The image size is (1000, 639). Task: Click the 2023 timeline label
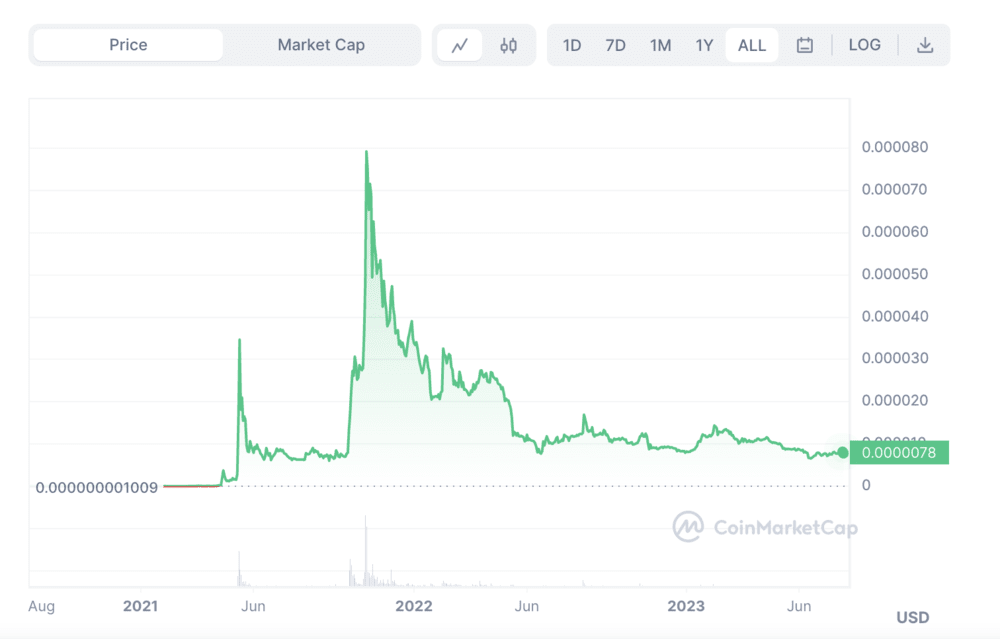(x=686, y=606)
